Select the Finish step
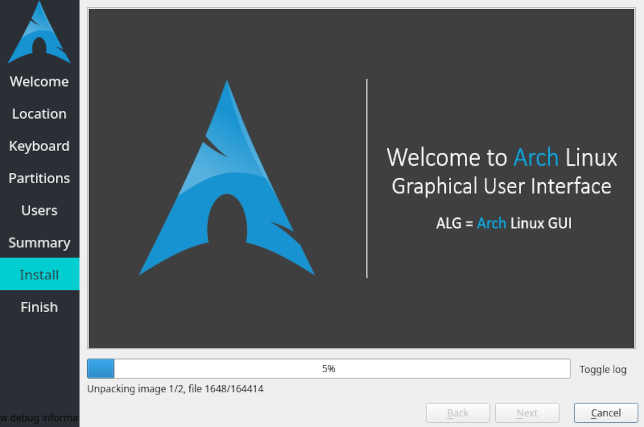Screen dimensions: 644x427 point(39,307)
